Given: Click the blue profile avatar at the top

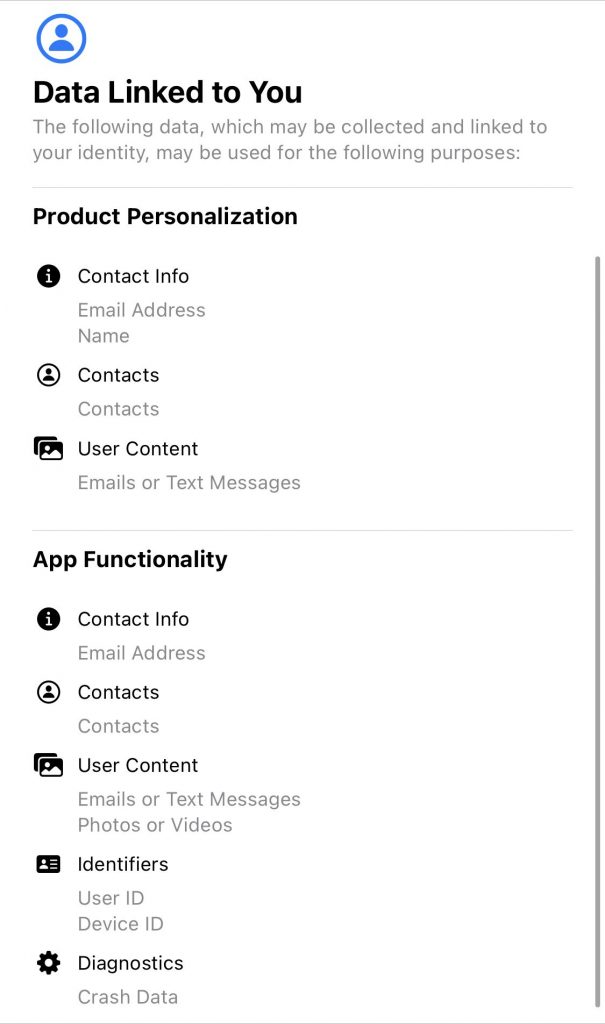Looking at the screenshot, I should 59,38.
